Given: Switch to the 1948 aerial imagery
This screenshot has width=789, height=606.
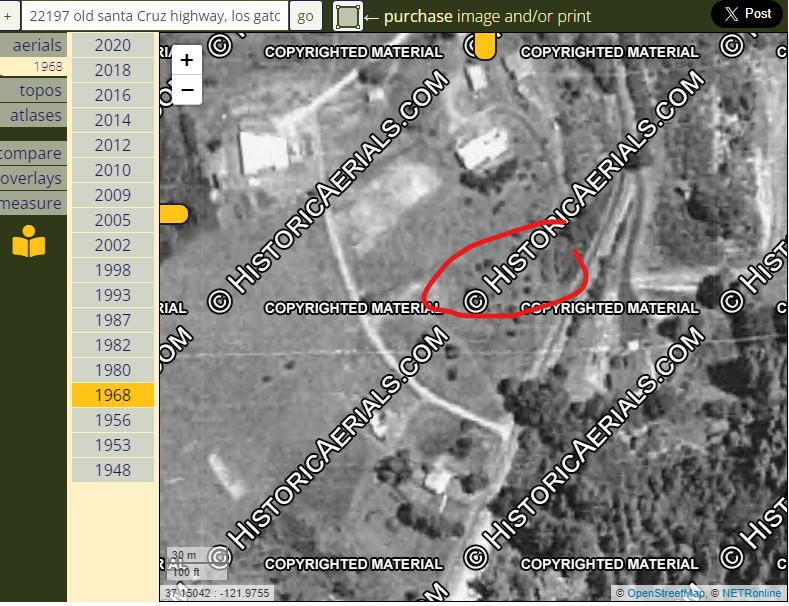Looking at the screenshot, I should (x=113, y=470).
